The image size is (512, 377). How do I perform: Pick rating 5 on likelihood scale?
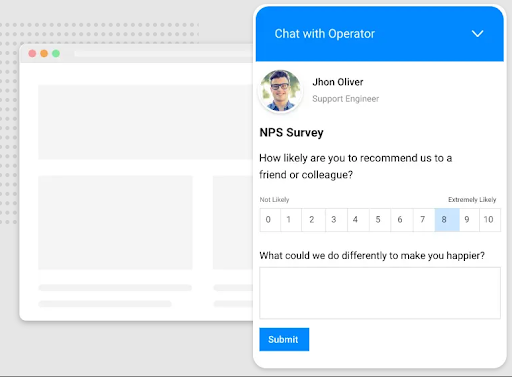[x=380, y=220]
